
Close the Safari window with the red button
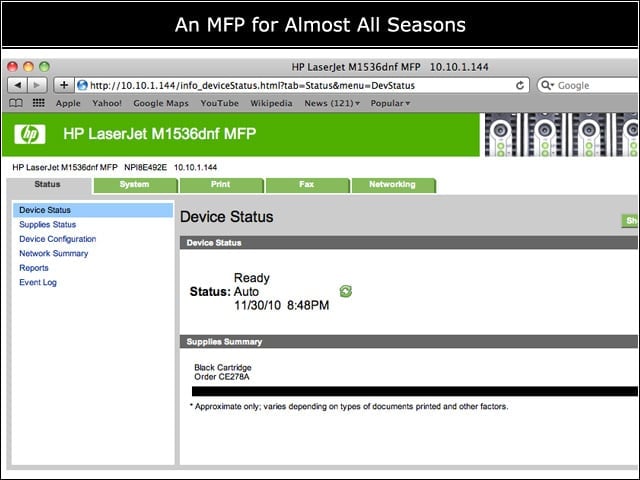12,66
